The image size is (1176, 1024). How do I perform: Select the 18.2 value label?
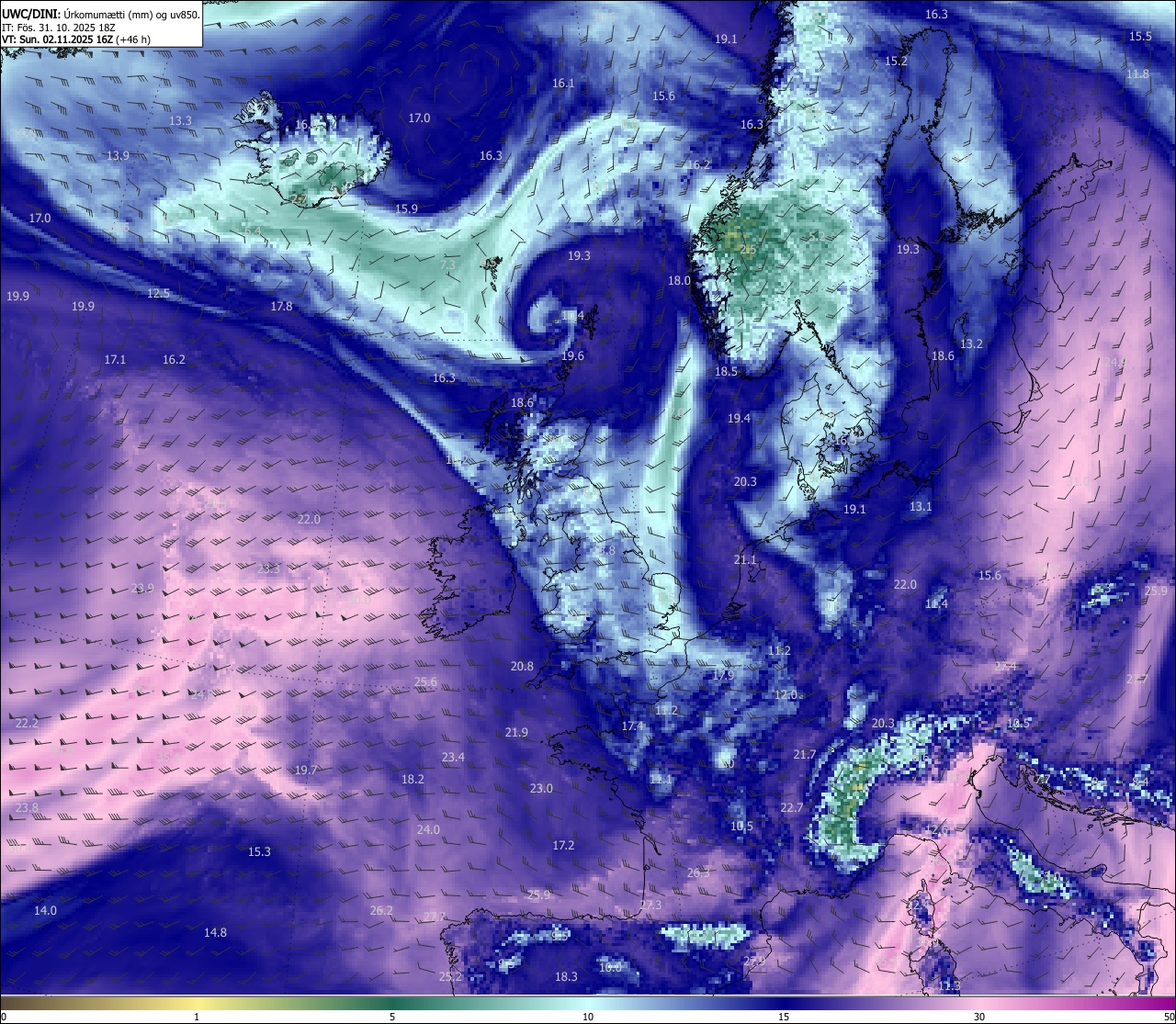point(413,779)
